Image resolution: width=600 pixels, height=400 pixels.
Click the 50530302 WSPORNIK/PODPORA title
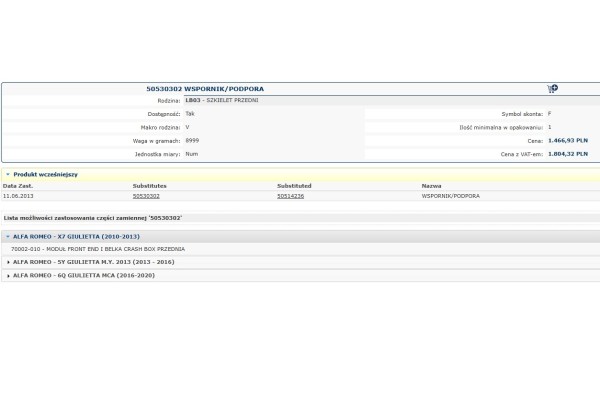205,89
